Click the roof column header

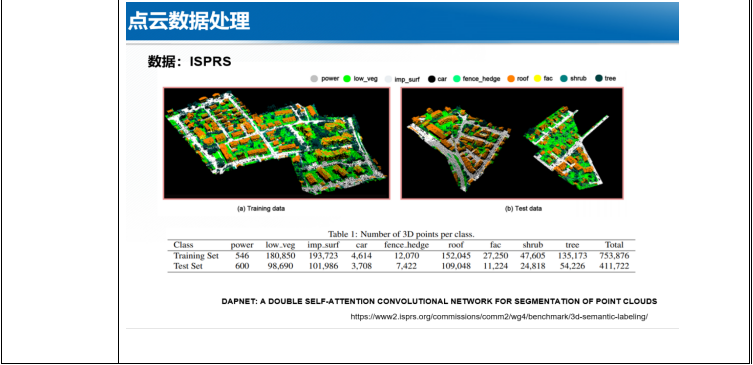456,245
